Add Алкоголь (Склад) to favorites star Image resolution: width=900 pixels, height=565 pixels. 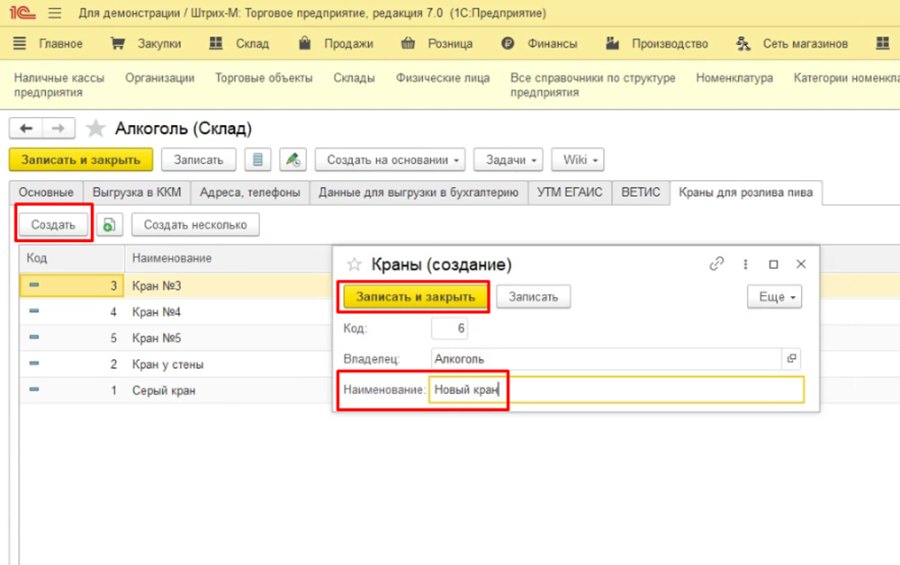pyautogui.click(x=95, y=128)
